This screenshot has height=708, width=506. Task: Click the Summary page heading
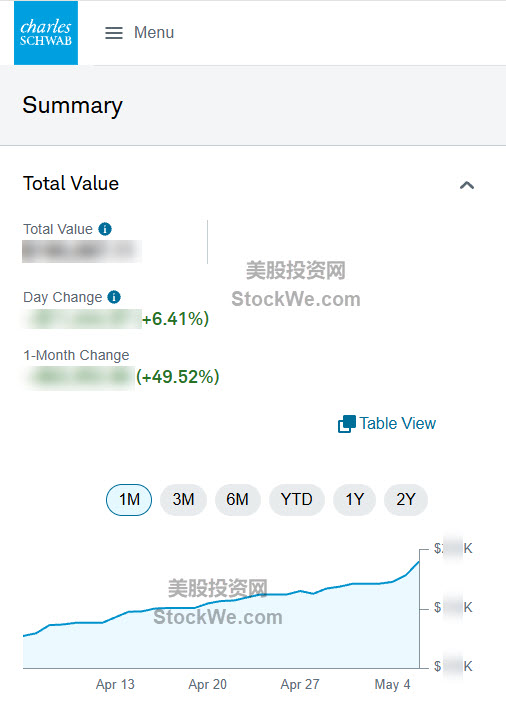coord(73,106)
